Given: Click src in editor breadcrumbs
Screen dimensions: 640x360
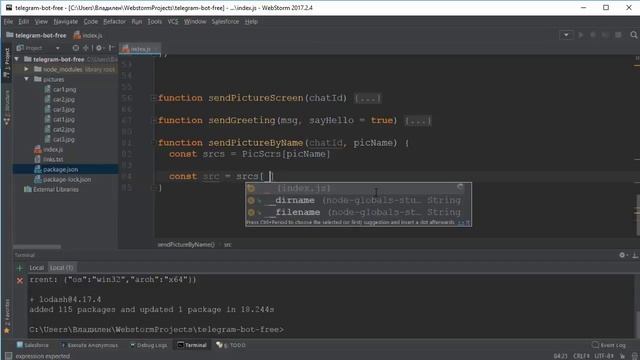Looking at the screenshot, I should click(228, 244).
